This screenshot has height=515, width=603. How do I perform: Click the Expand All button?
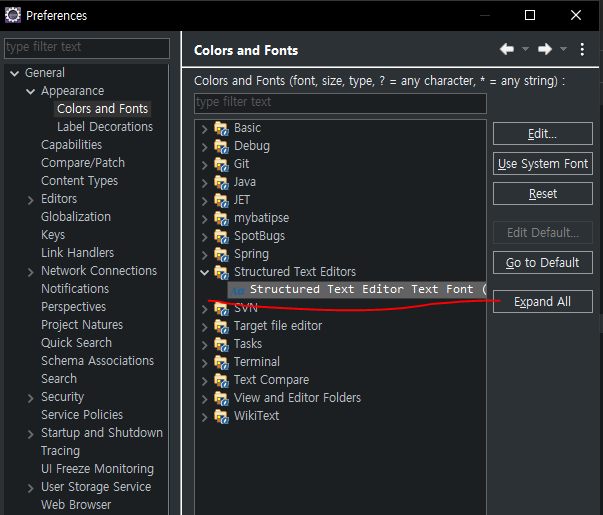pyautogui.click(x=543, y=302)
